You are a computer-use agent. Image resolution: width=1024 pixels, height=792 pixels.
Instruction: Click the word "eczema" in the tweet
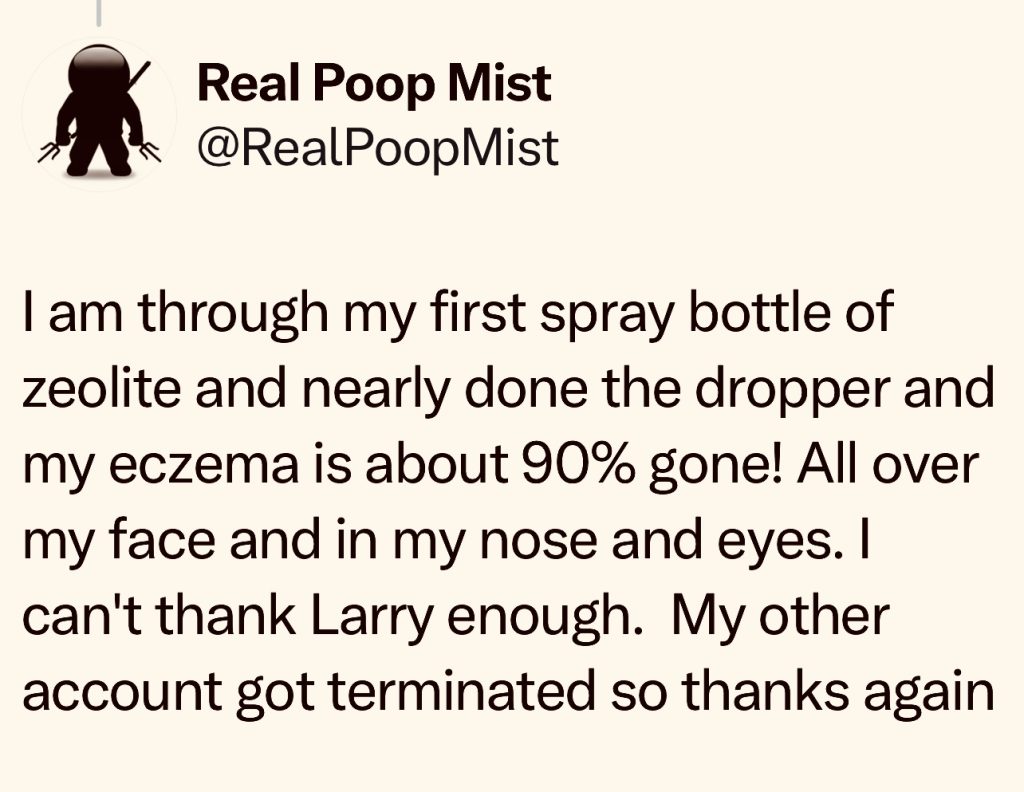click(190, 464)
